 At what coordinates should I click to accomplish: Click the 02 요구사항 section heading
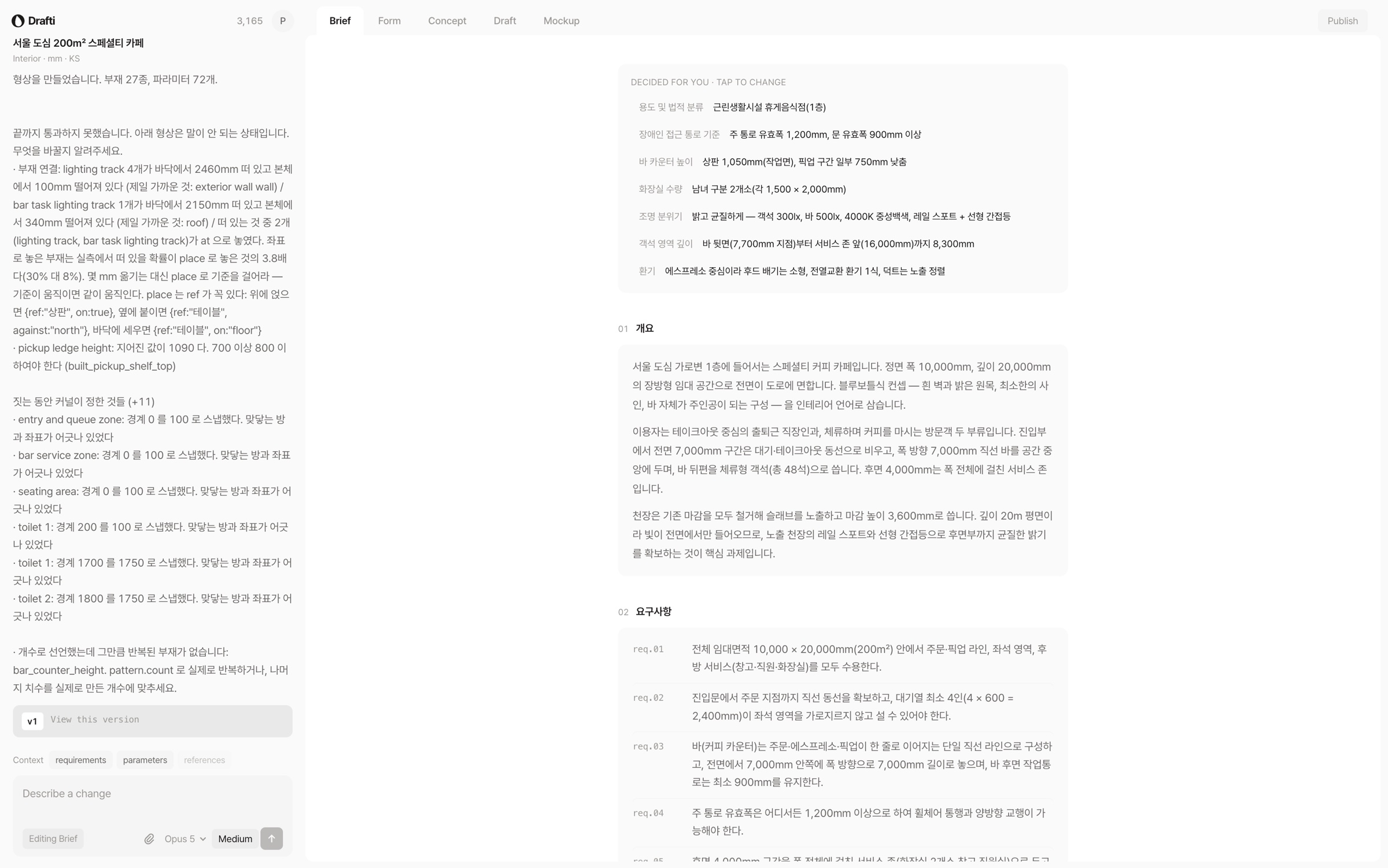[x=645, y=612]
